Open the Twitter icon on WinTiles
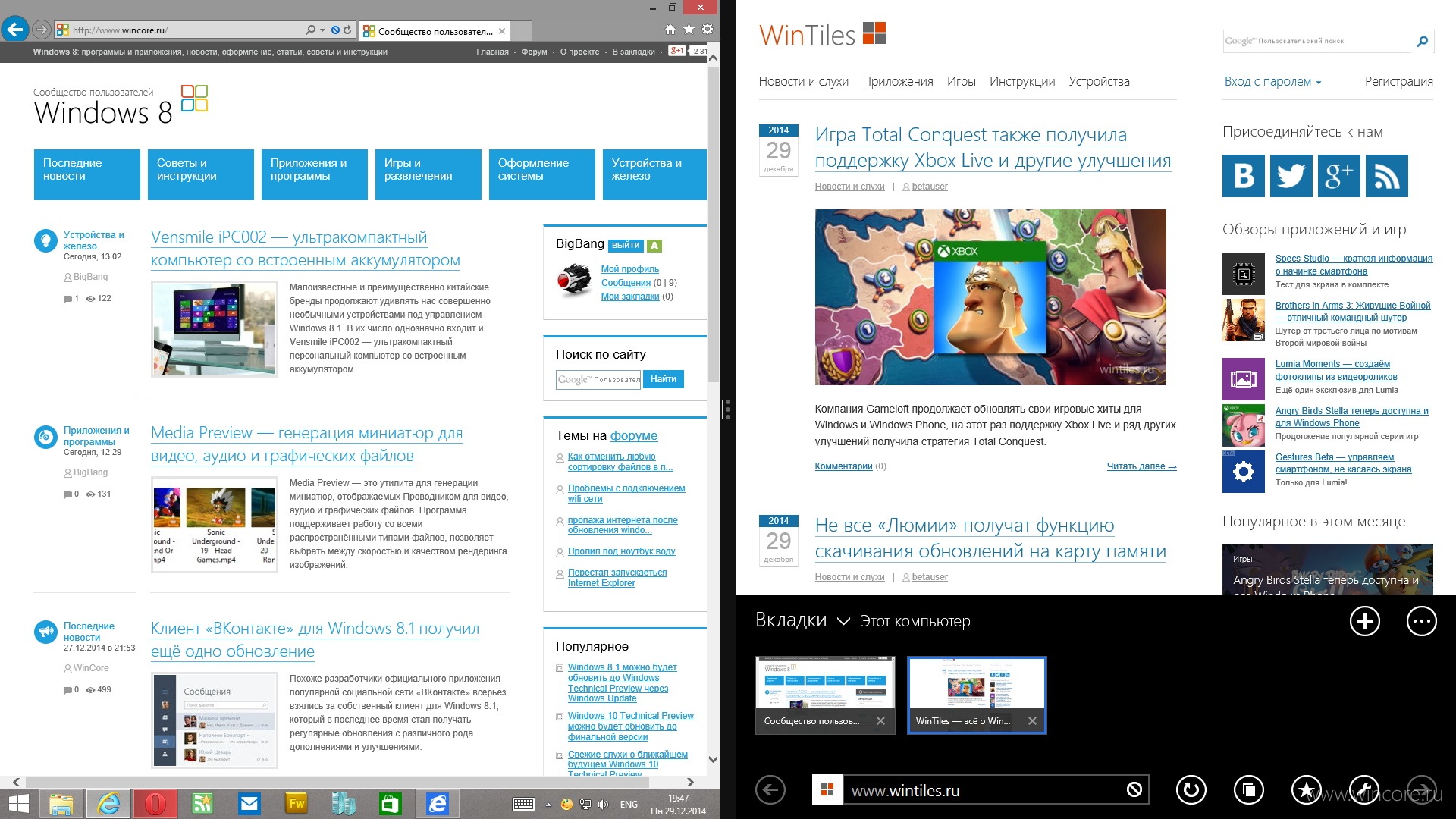1456x819 pixels. pos(1291,176)
